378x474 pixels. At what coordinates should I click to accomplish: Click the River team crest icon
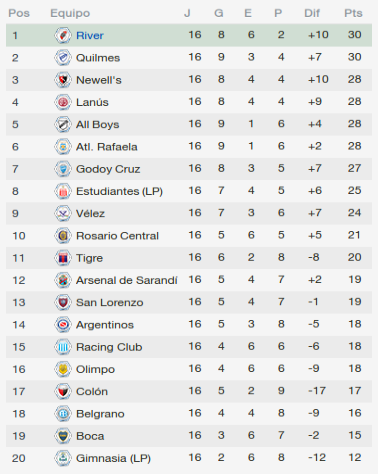63,35
